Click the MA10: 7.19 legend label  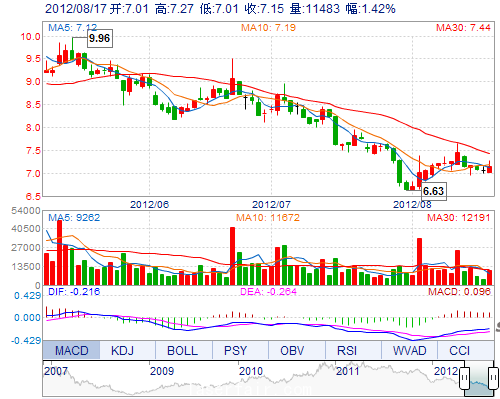(x=268, y=27)
